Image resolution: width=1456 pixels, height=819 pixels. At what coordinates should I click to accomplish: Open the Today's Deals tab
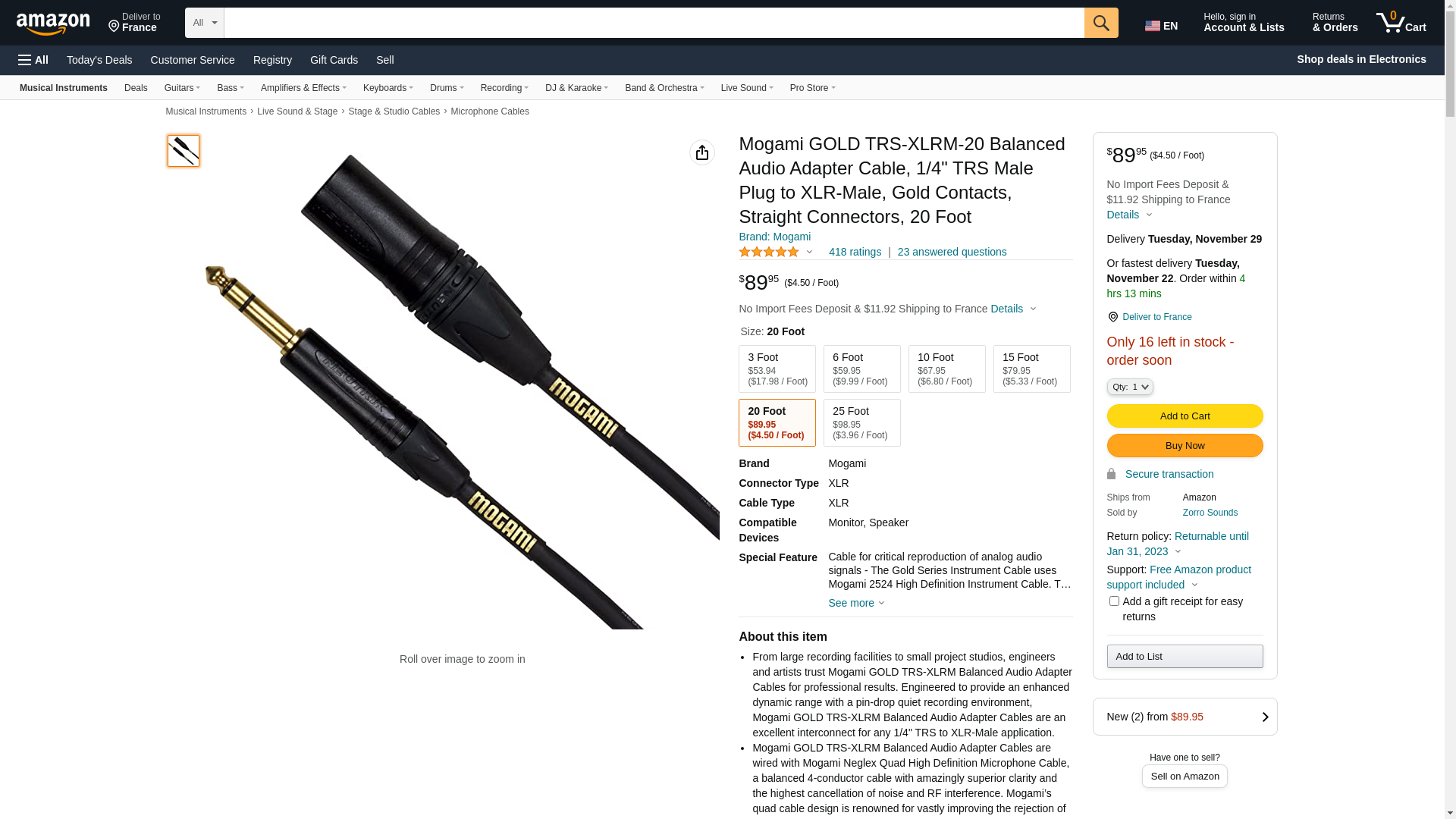tap(99, 60)
